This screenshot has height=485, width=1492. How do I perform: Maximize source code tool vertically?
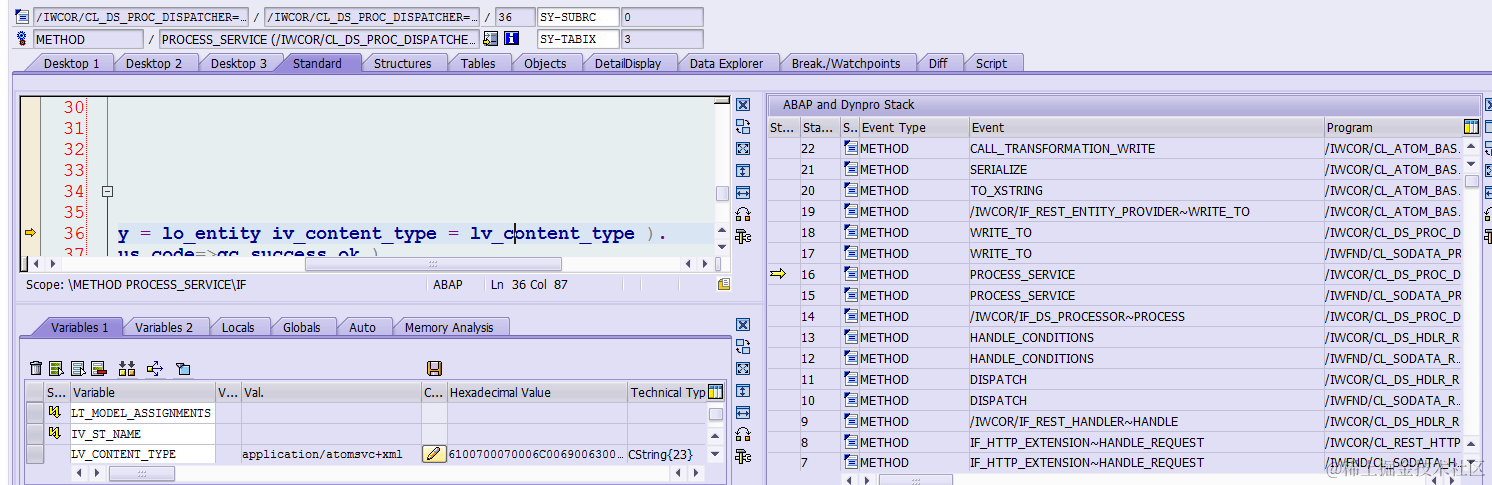point(743,171)
